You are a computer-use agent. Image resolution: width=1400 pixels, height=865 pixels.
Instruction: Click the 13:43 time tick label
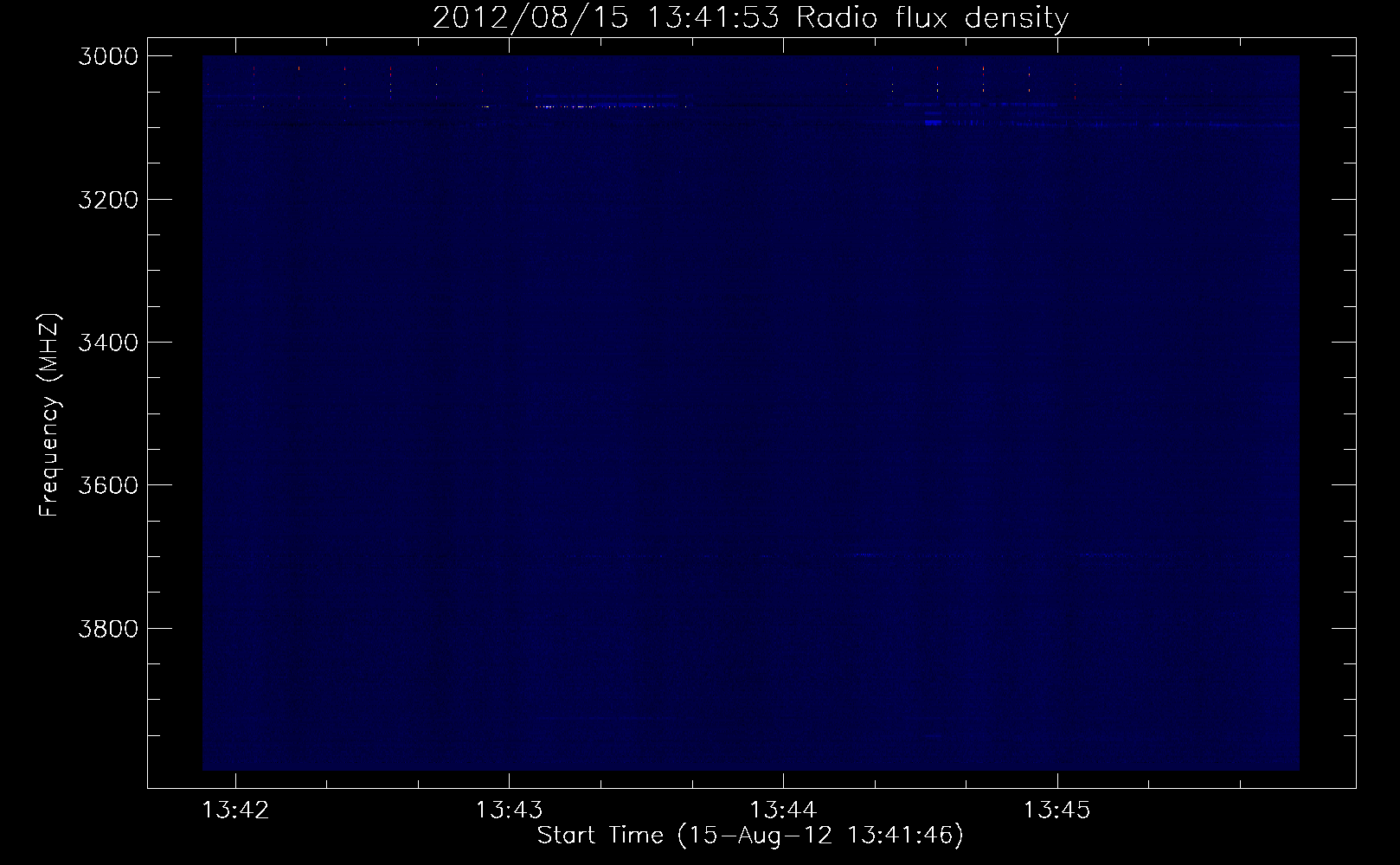click(x=510, y=810)
